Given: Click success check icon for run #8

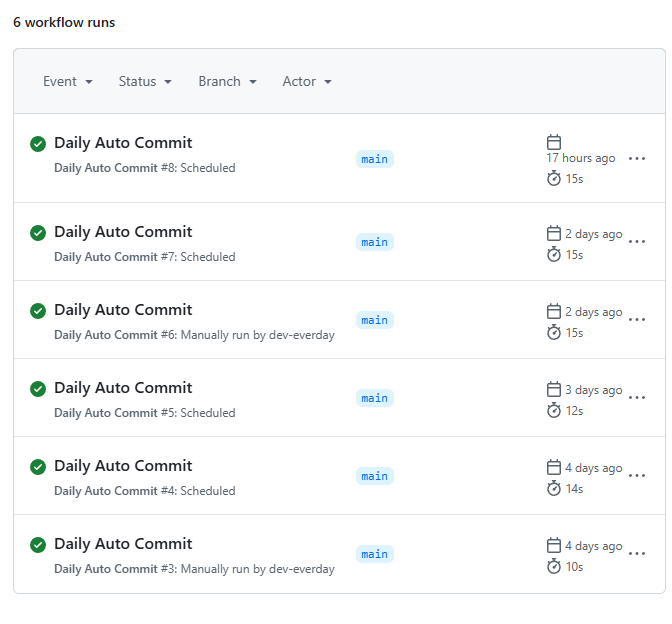Looking at the screenshot, I should (38, 144).
